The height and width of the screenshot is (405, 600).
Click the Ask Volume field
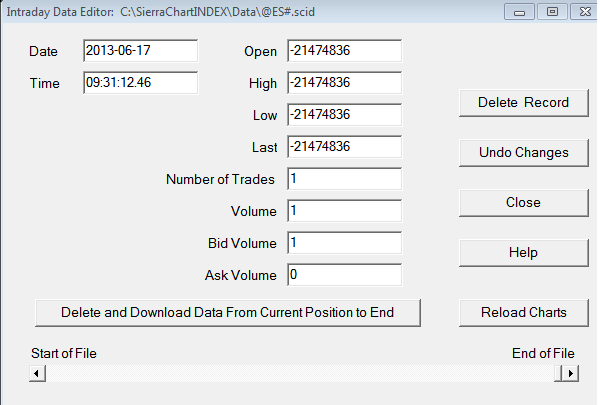coord(345,275)
